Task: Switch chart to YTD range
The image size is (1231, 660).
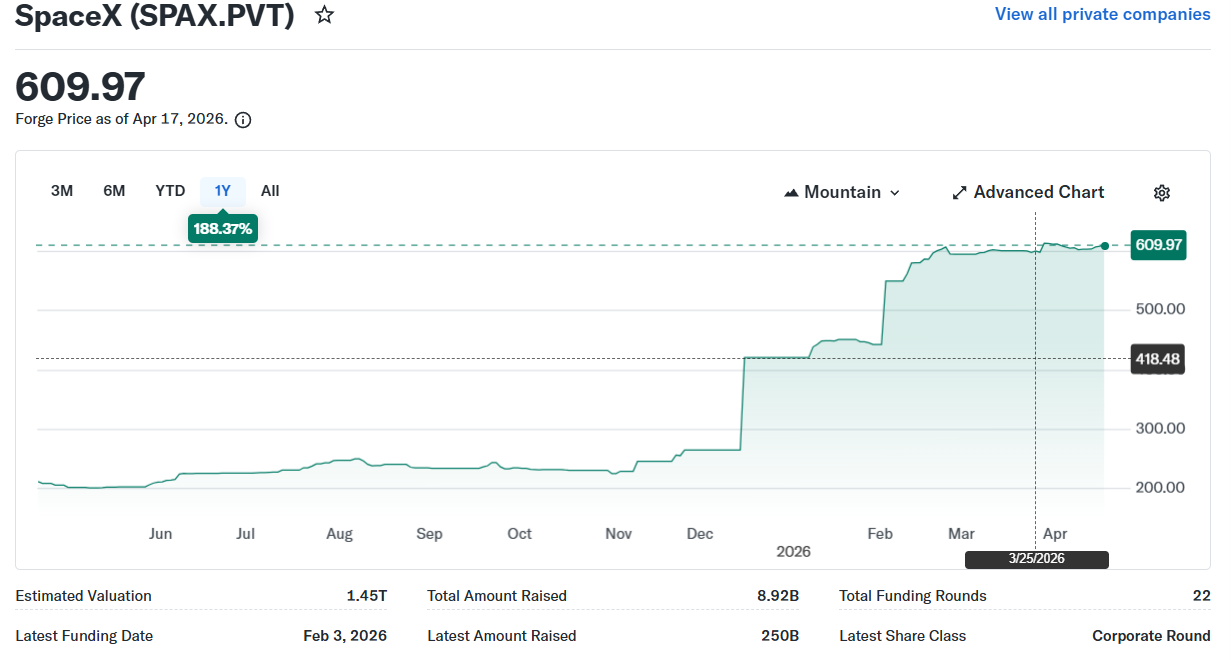Action: pyautogui.click(x=170, y=191)
